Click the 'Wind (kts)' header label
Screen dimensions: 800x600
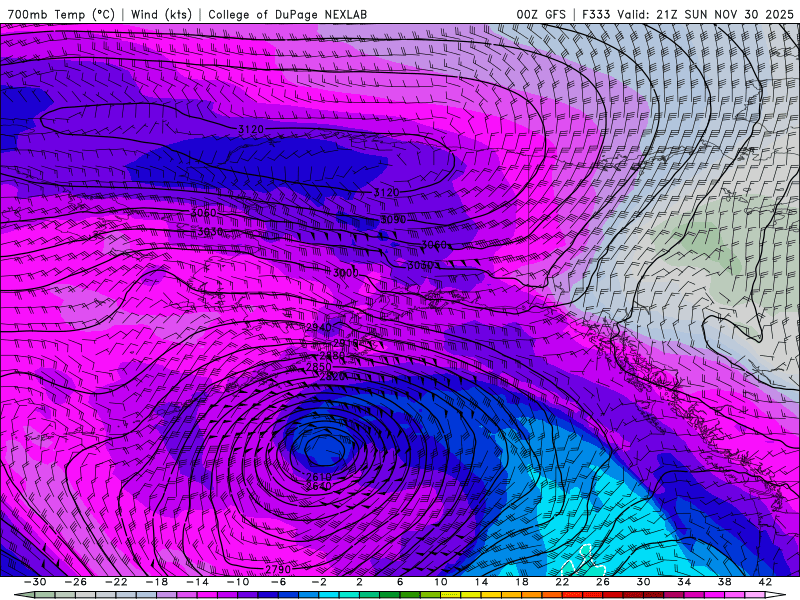161,14
